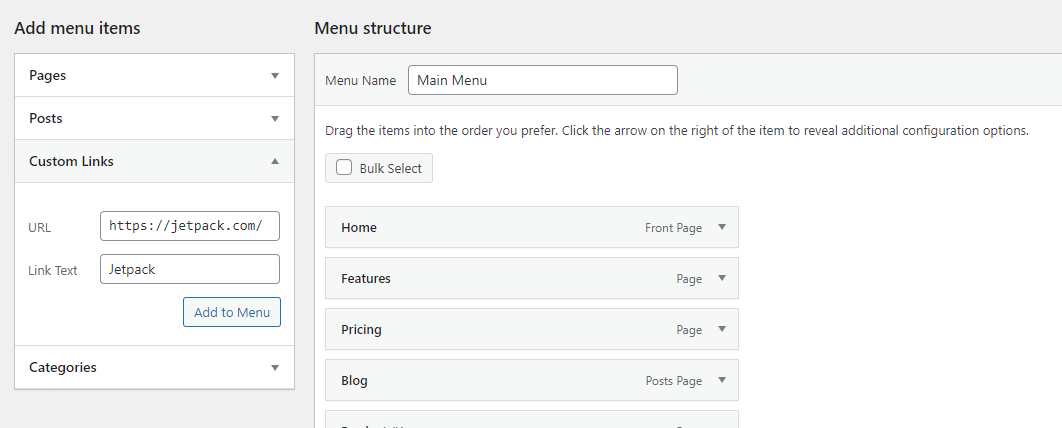Select the Categories section title
Screen dimensions: 1062x428
(62, 368)
